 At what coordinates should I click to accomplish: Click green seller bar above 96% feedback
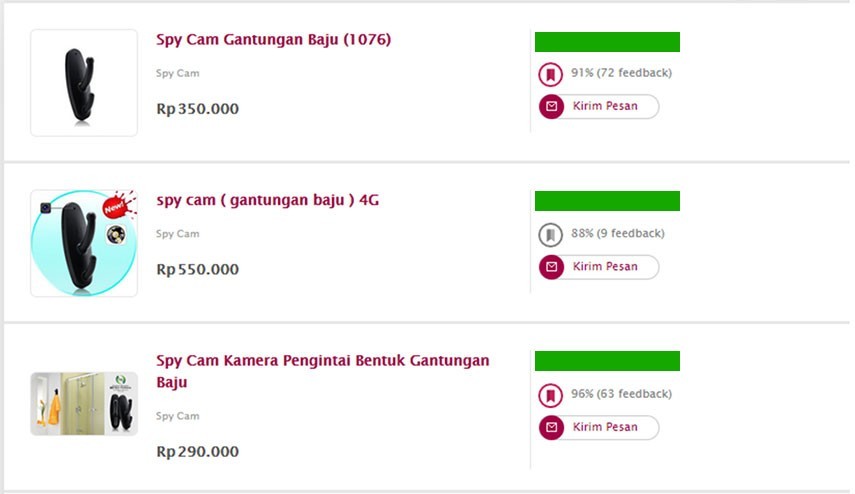[x=607, y=361]
